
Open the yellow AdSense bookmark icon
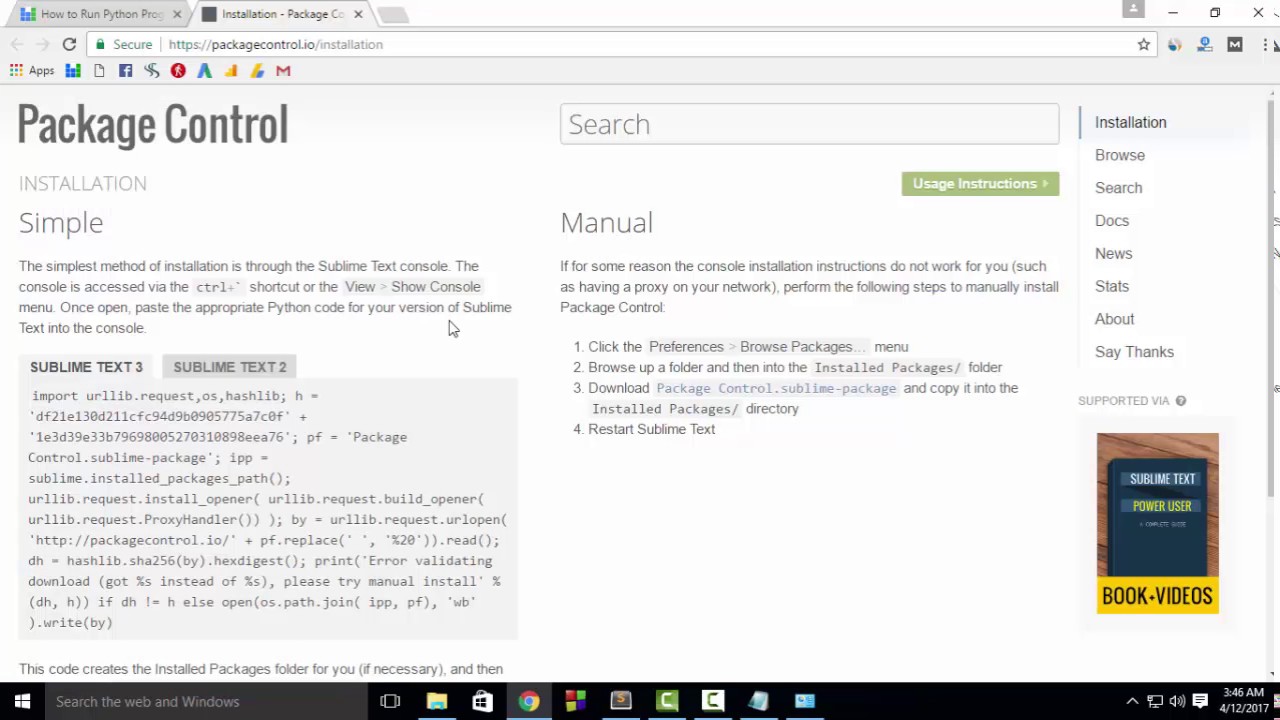257,71
